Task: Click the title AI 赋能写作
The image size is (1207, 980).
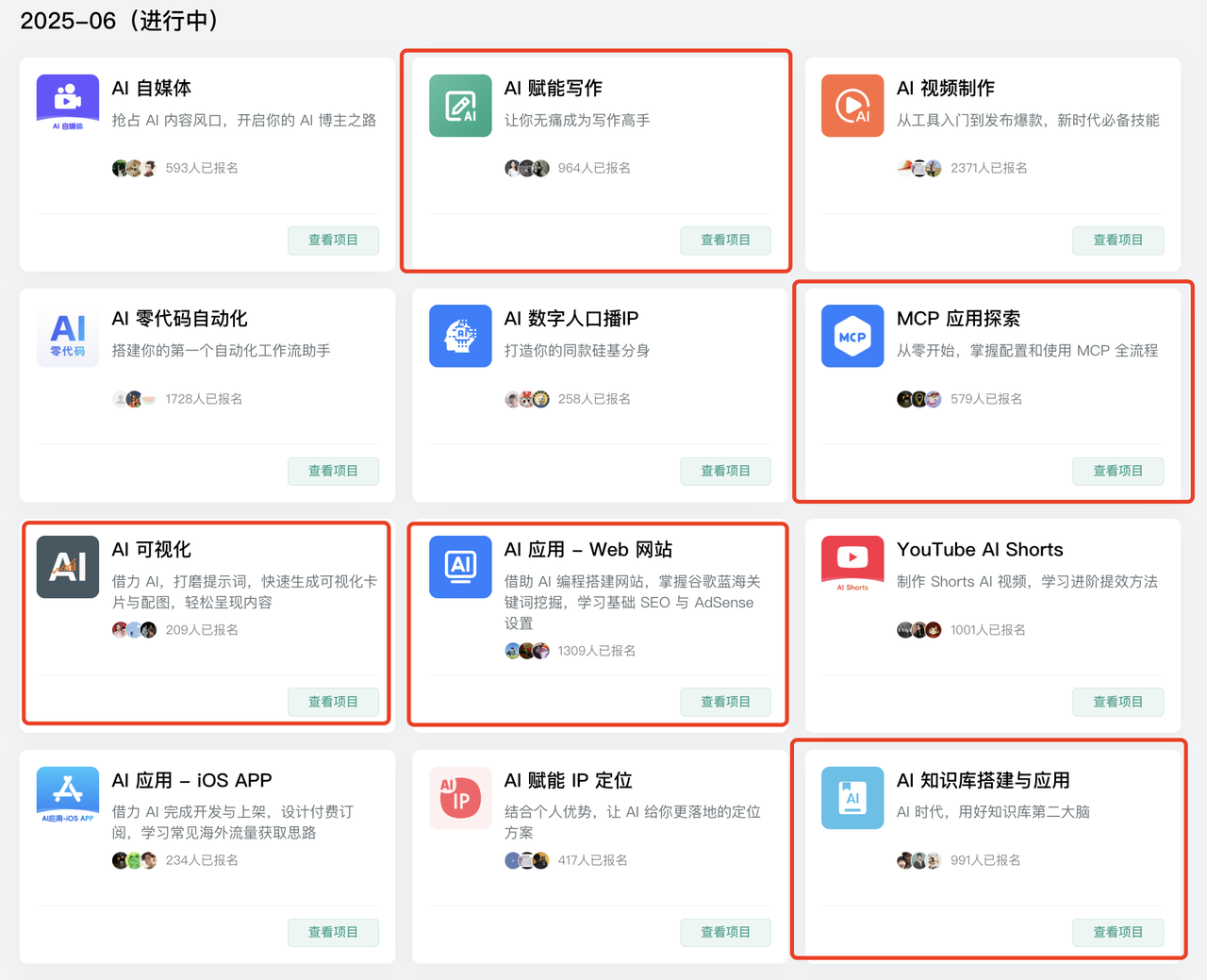Action: [x=554, y=89]
